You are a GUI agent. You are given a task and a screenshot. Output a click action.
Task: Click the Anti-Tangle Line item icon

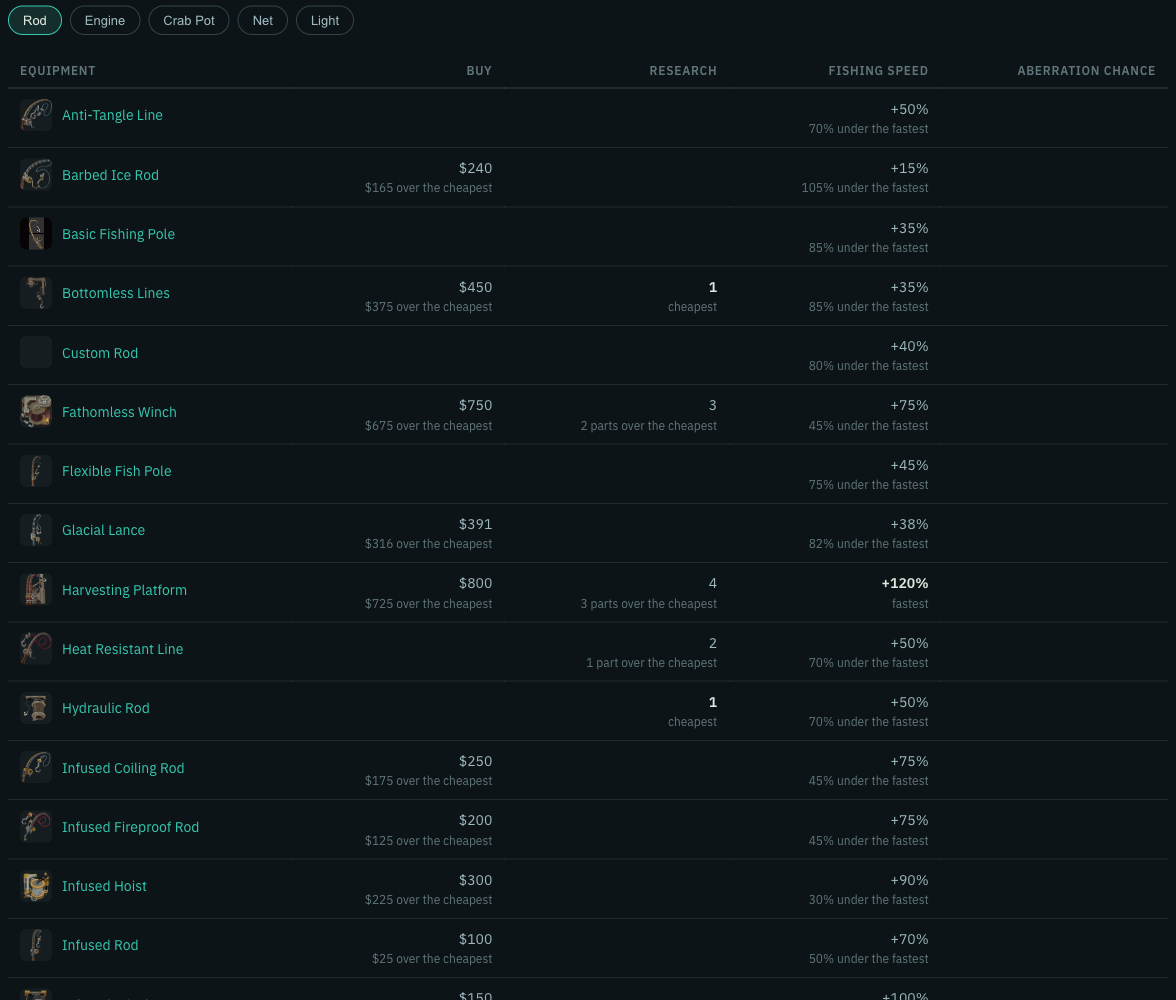click(x=36, y=115)
